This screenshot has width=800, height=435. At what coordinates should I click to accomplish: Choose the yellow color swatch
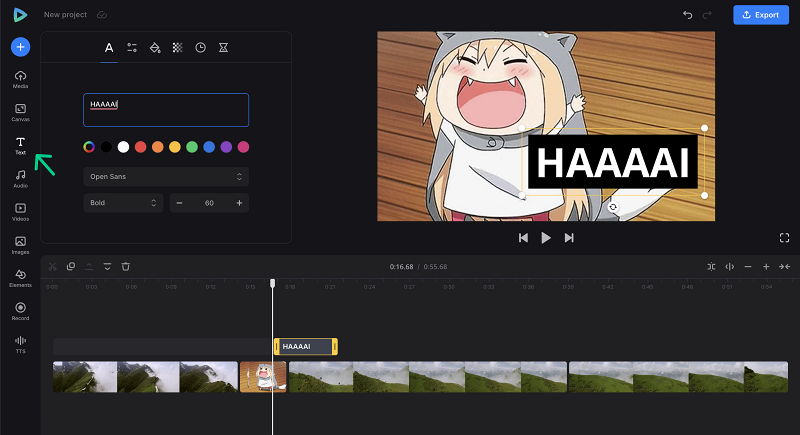175,147
